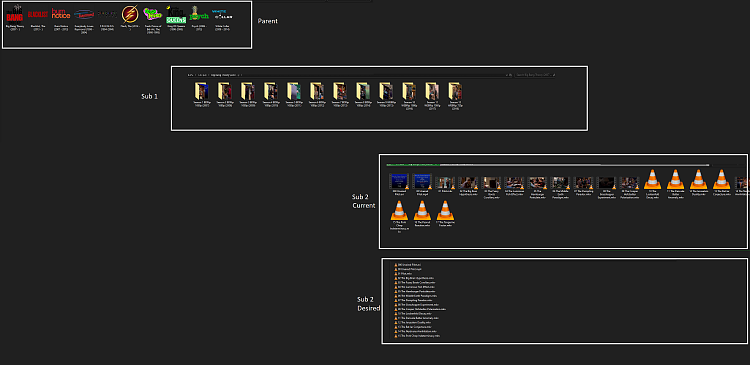Screen dimensions: 750x365
Task: Select the 05 Hamburger Postulate thumbnail
Action: tap(537, 188)
